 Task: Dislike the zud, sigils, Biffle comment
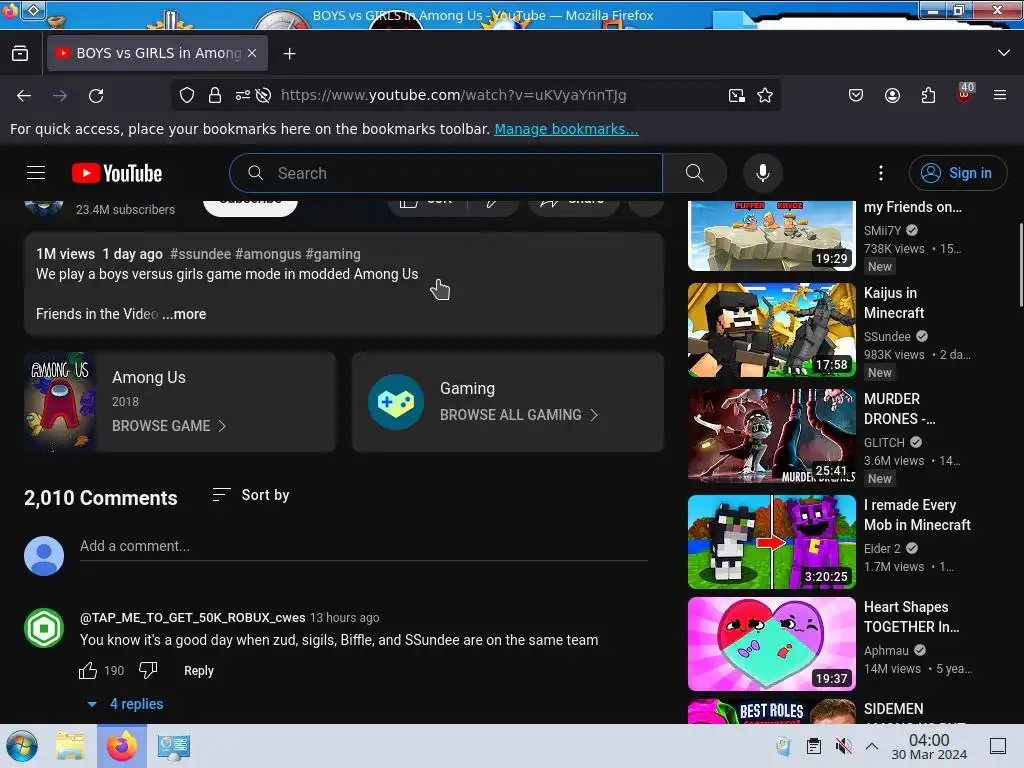(148, 670)
